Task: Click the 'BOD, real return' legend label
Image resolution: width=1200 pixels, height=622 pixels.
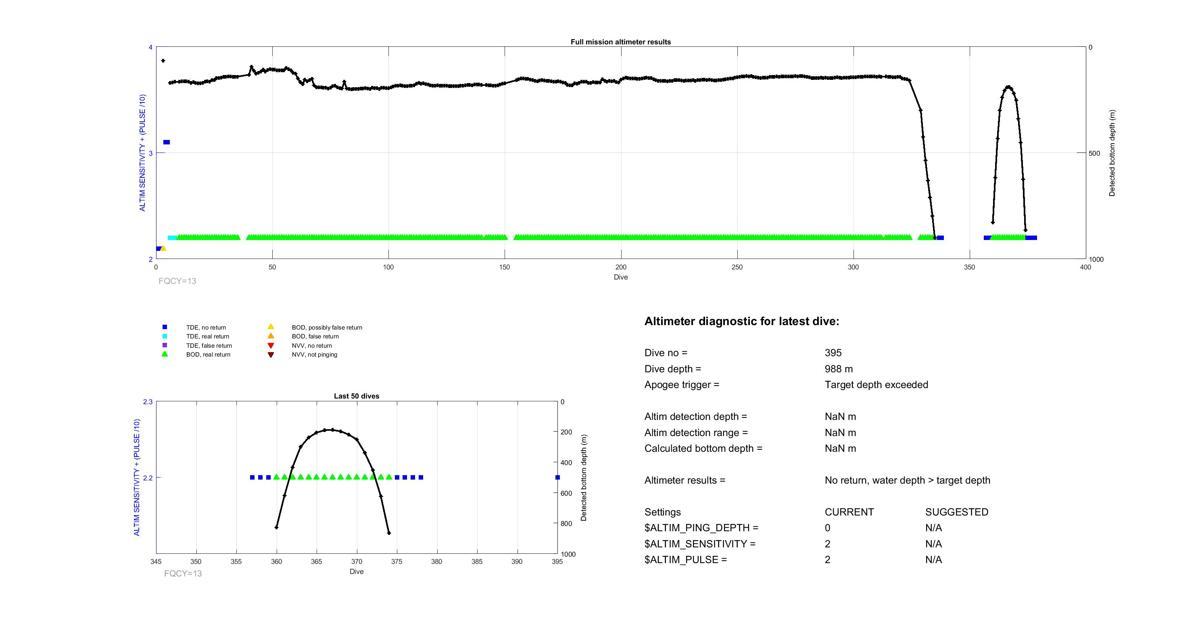Action: 208,354
